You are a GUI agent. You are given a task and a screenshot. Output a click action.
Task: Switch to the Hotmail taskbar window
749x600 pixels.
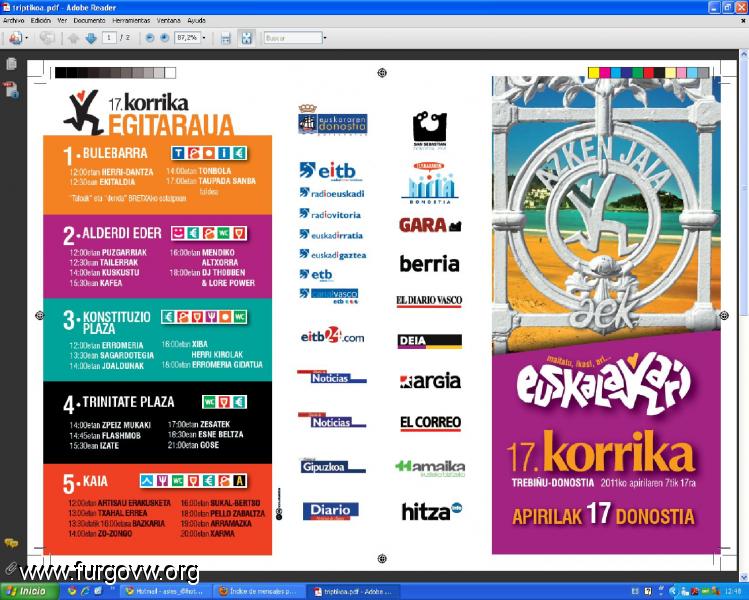point(165,591)
